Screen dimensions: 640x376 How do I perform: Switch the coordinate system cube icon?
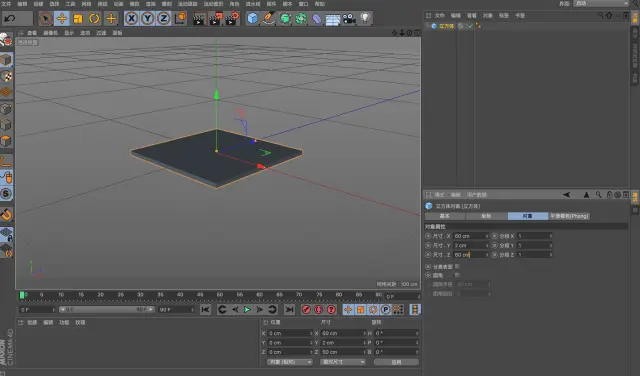(180, 19)
